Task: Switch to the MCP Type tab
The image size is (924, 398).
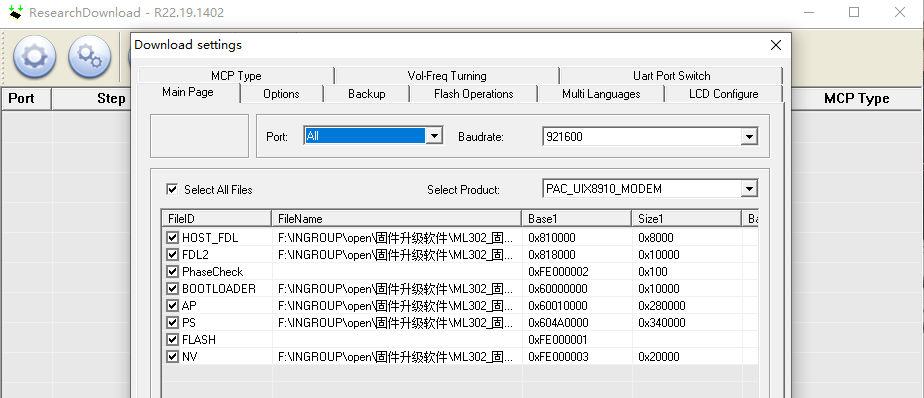Action: (236, 75)
